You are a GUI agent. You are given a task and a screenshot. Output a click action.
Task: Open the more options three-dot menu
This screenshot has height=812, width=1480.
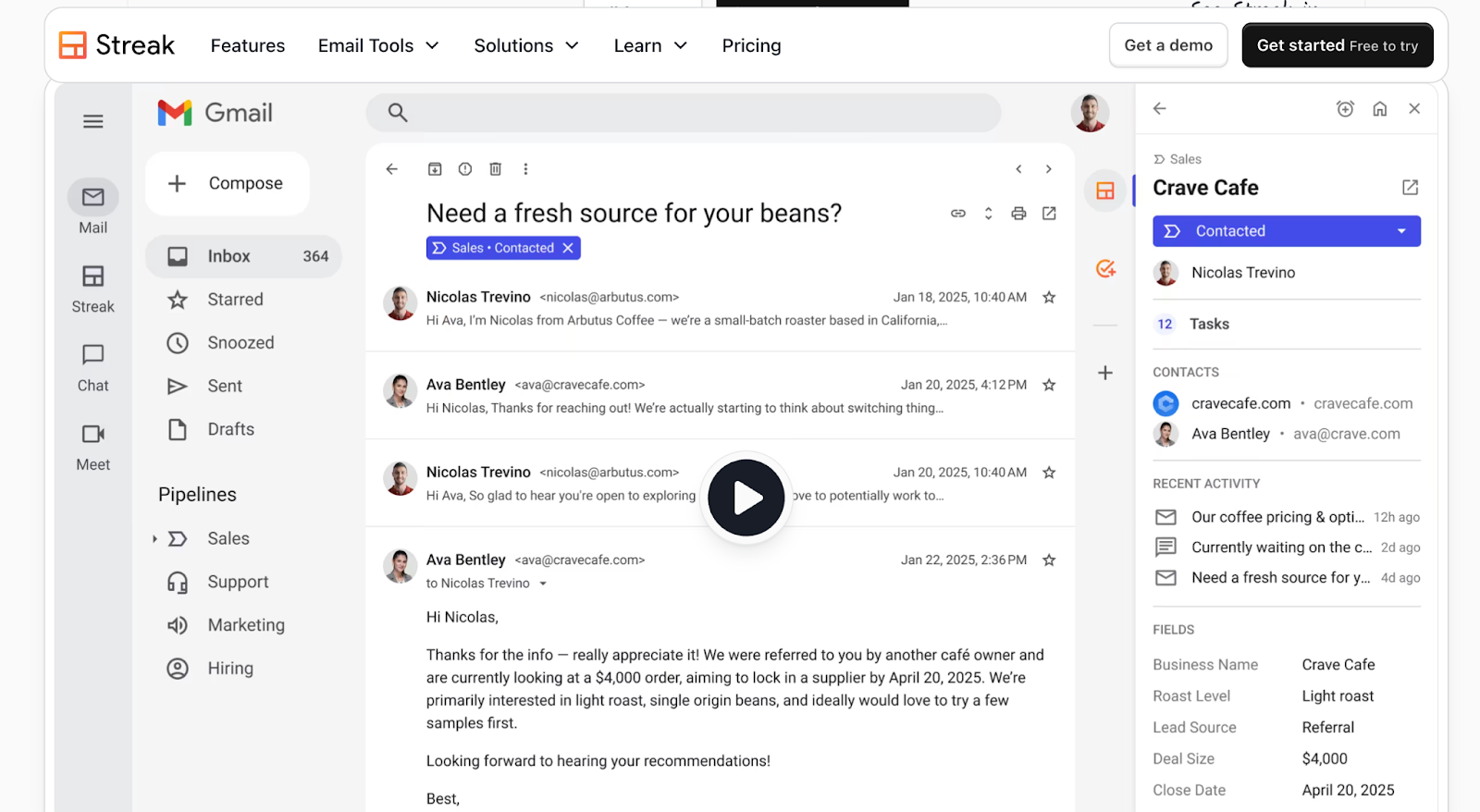click(x=525, y=169)
